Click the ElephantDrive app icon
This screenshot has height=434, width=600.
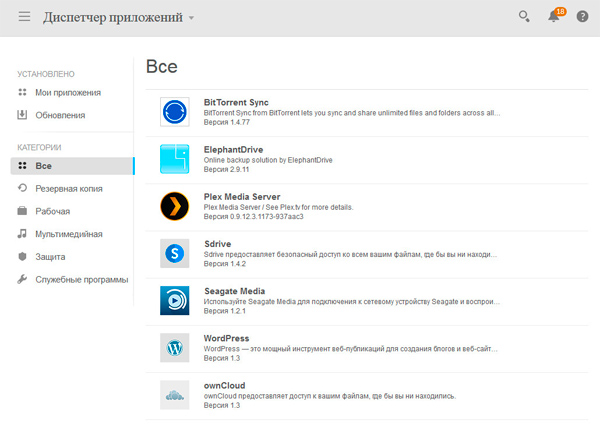coord(175,159)
